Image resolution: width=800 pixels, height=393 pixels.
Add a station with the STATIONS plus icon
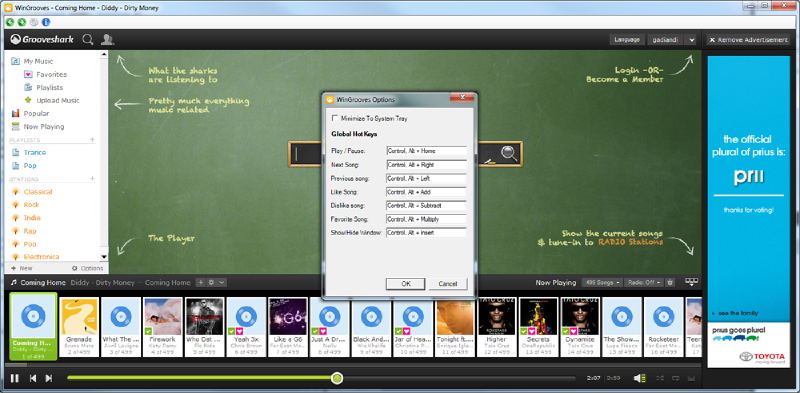pos(92,179)
